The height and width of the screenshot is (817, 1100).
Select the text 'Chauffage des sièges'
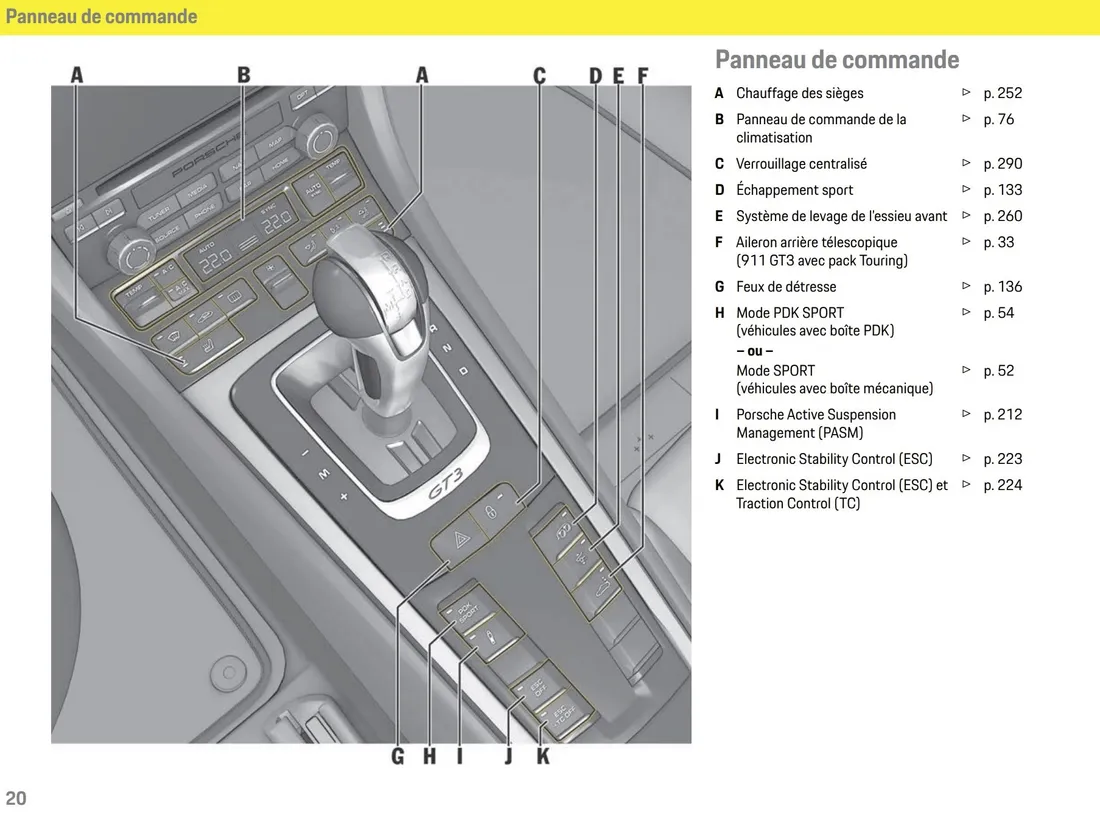point(799,93)
